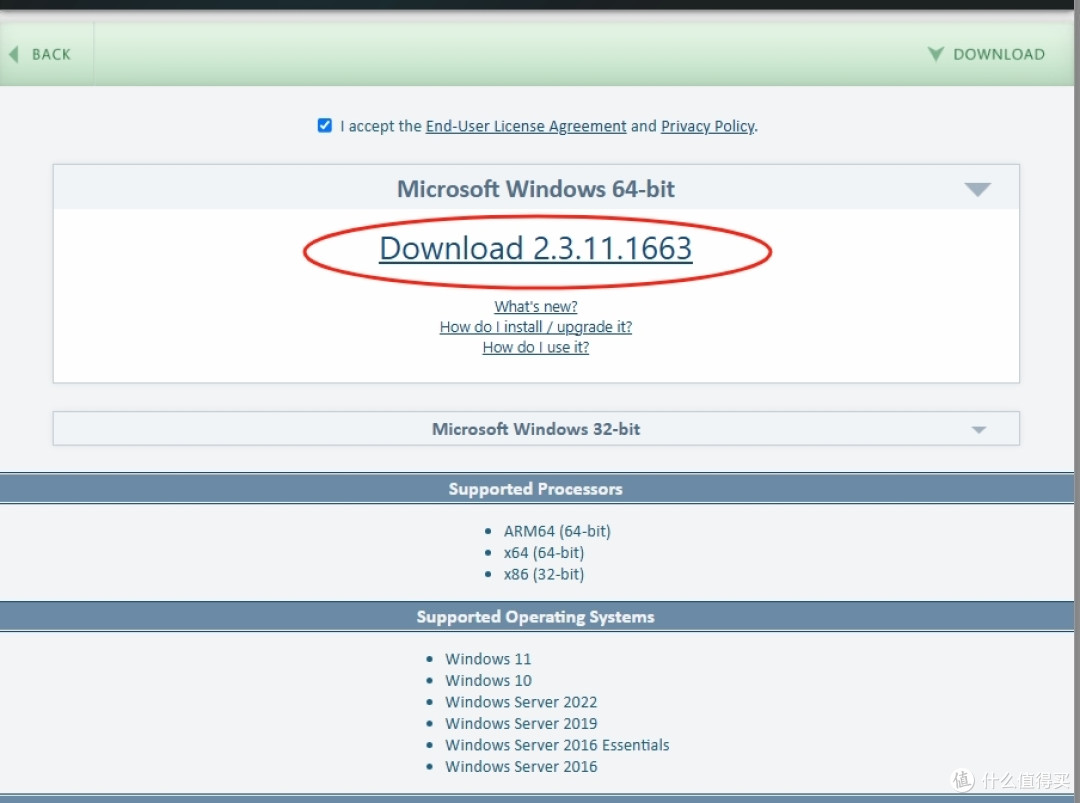Image resolution: width=1080 pixels, height=803 pixels.
Task: Expand the Microsoft Windows 32-bit section arrow
Action: [978, 430]
